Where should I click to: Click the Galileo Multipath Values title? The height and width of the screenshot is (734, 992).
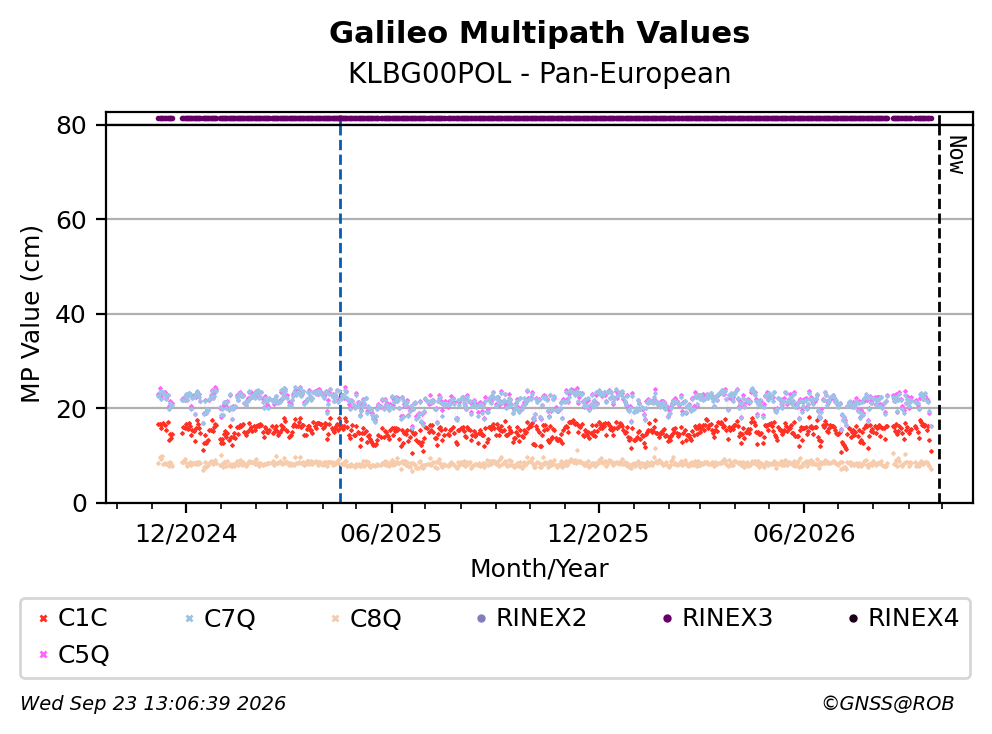tap(540, 33)
